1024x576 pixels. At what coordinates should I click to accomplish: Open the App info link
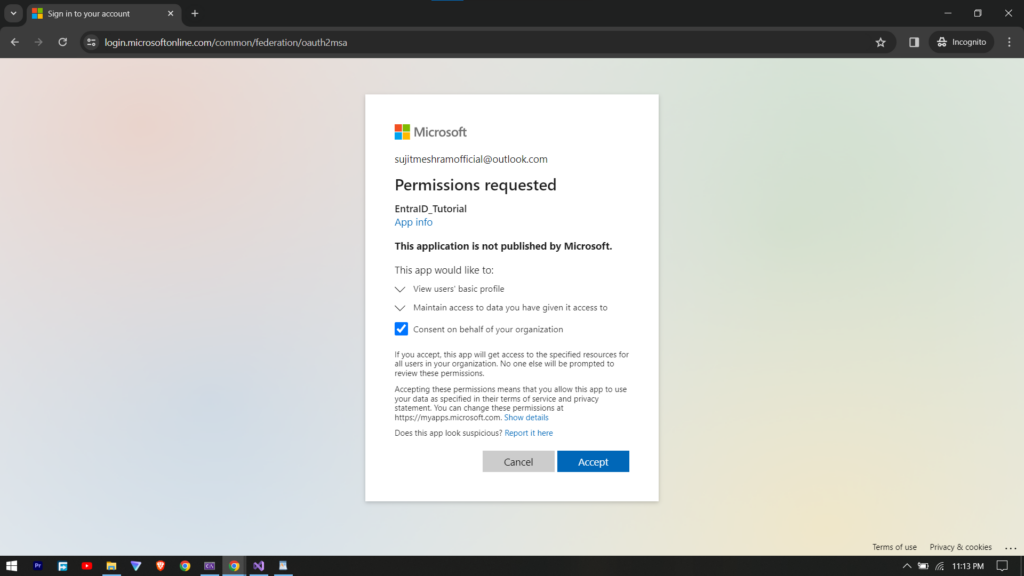(413, 222)
